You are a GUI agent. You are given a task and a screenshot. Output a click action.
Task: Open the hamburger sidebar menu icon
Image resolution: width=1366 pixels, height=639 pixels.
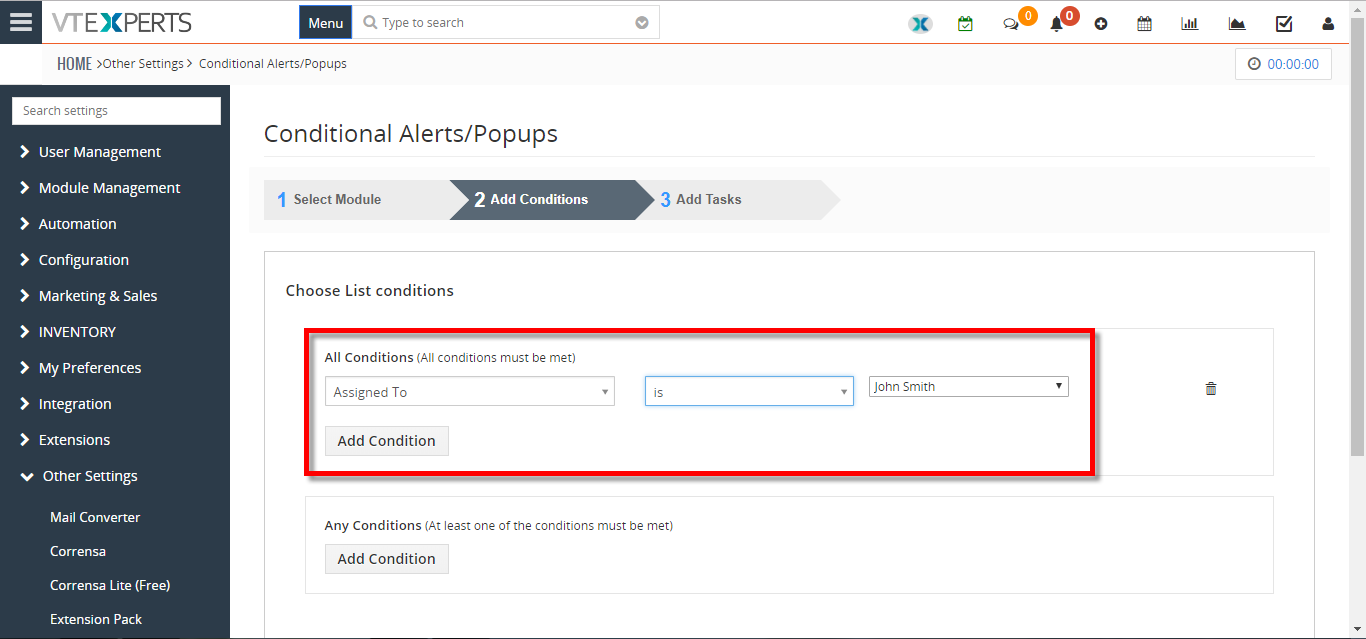pos(20,22)
